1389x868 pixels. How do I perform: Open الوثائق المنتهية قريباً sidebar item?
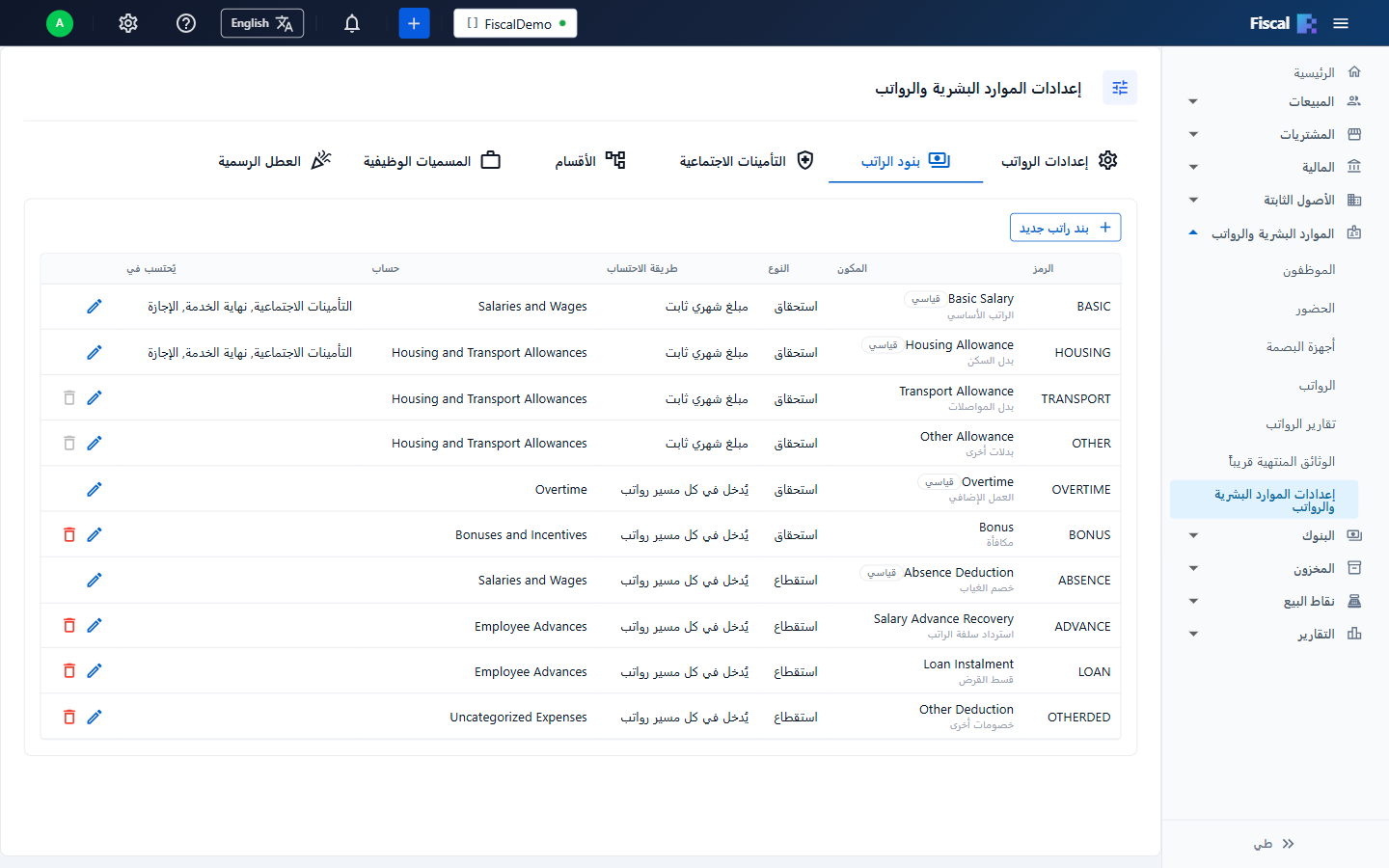click(x=1282, y=462)
